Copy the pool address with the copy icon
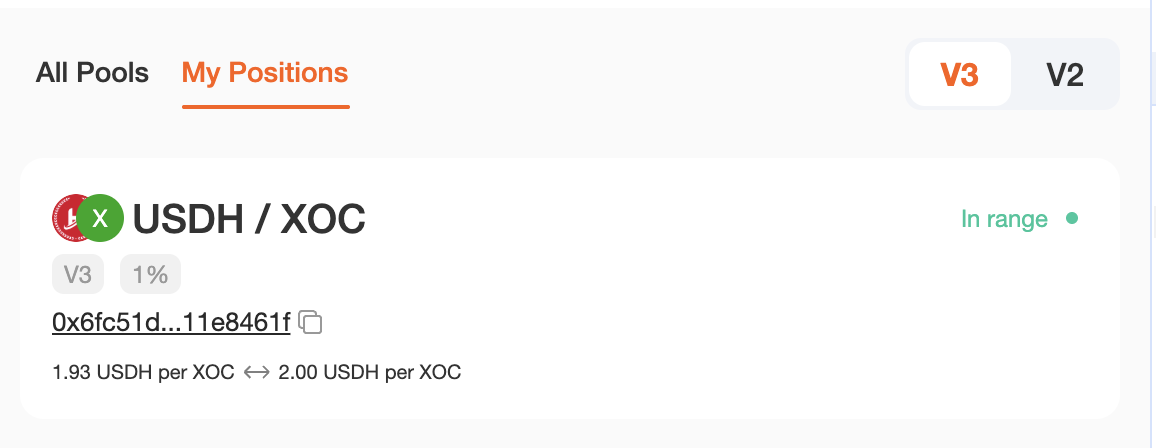The height and width of the screenshot is (448, 1156). (x=311, y=322)
